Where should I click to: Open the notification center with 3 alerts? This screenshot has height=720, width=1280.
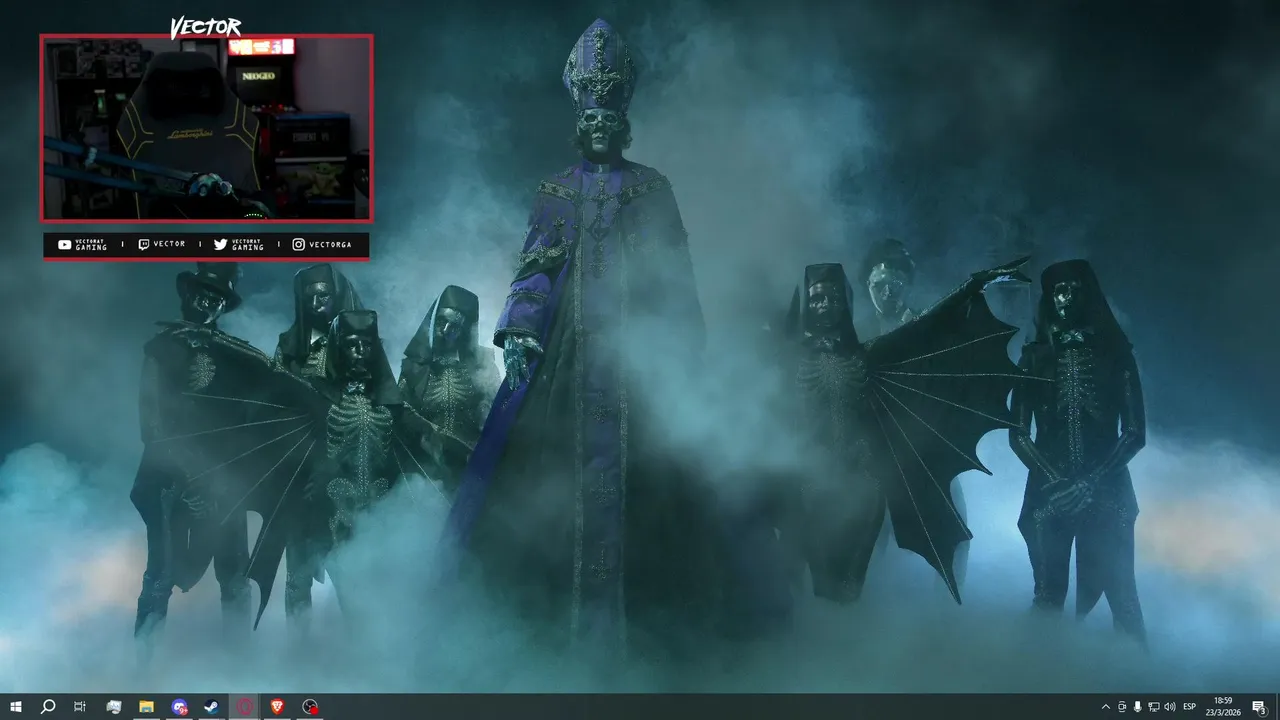(1260, 707)
